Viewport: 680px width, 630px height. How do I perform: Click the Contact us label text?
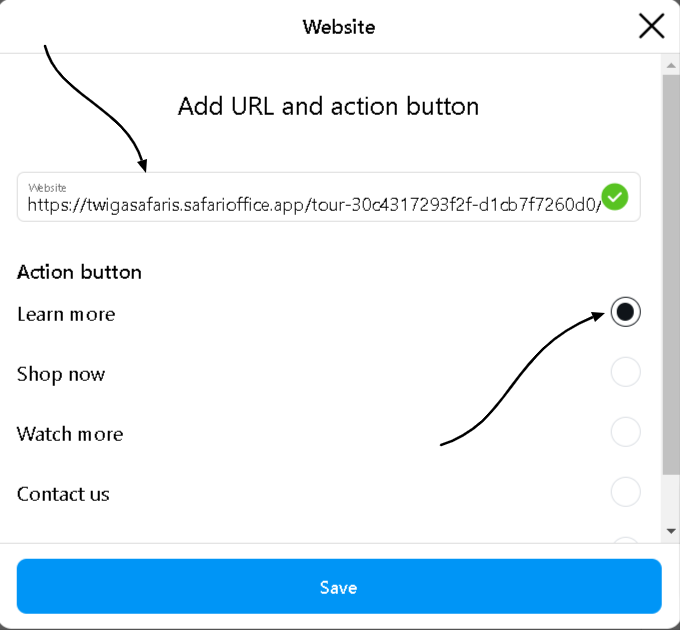tap(63, 494)
